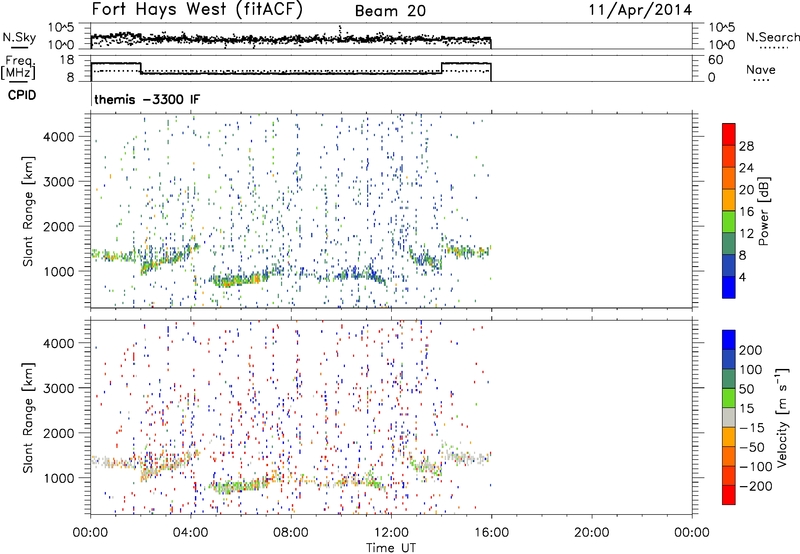Click the 'Time UT' axis label
800x554 pixels.
tap(391, 548)
